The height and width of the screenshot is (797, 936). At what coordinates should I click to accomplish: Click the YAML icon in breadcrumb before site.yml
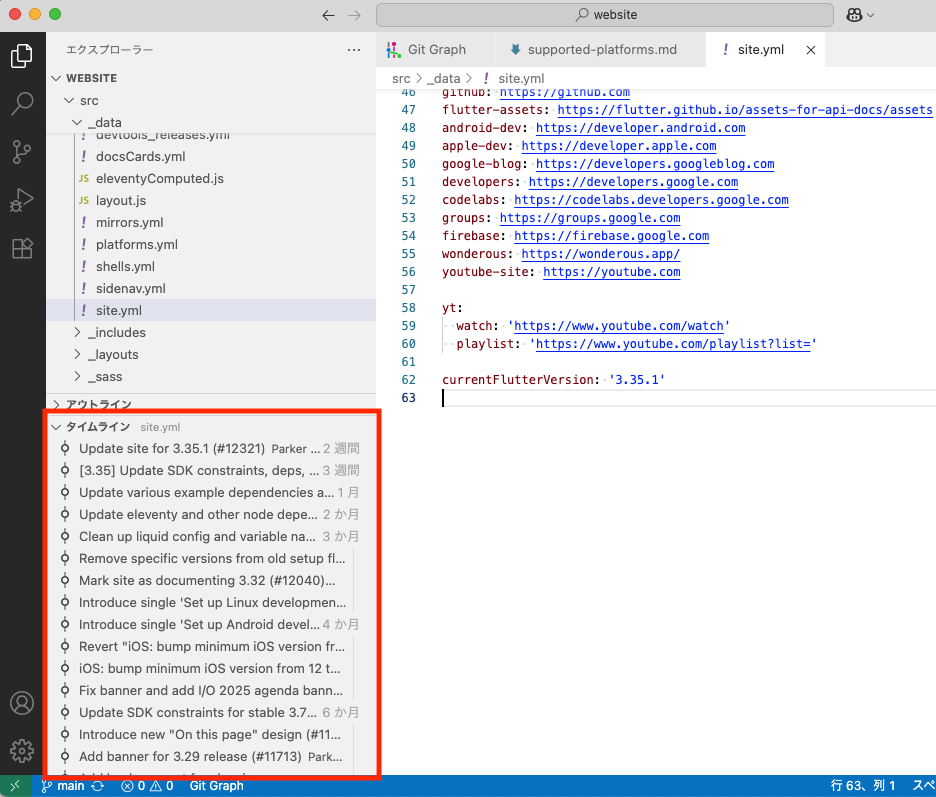point(486,78)
